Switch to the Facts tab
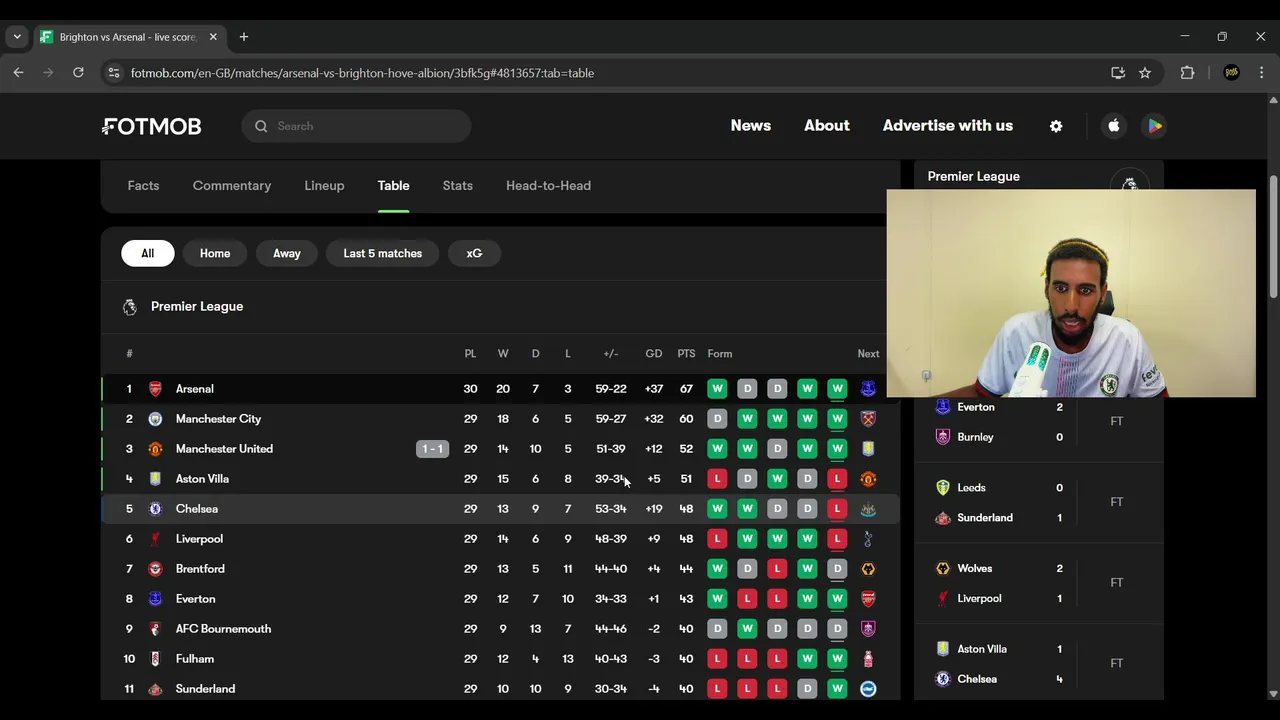The height and width of the screenshot is (720, 1280). (143, 186)
